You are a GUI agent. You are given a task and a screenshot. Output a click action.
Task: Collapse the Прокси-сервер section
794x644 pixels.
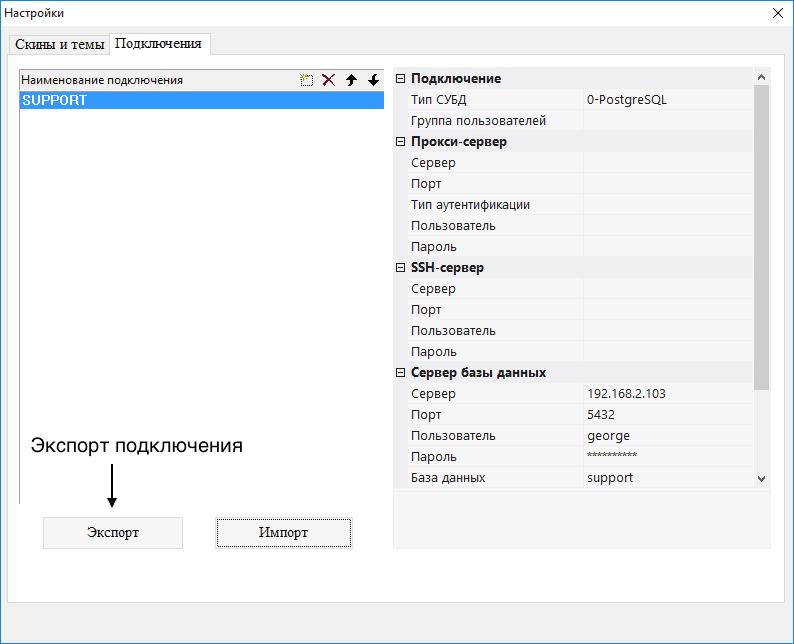click(x=401, y=142)
